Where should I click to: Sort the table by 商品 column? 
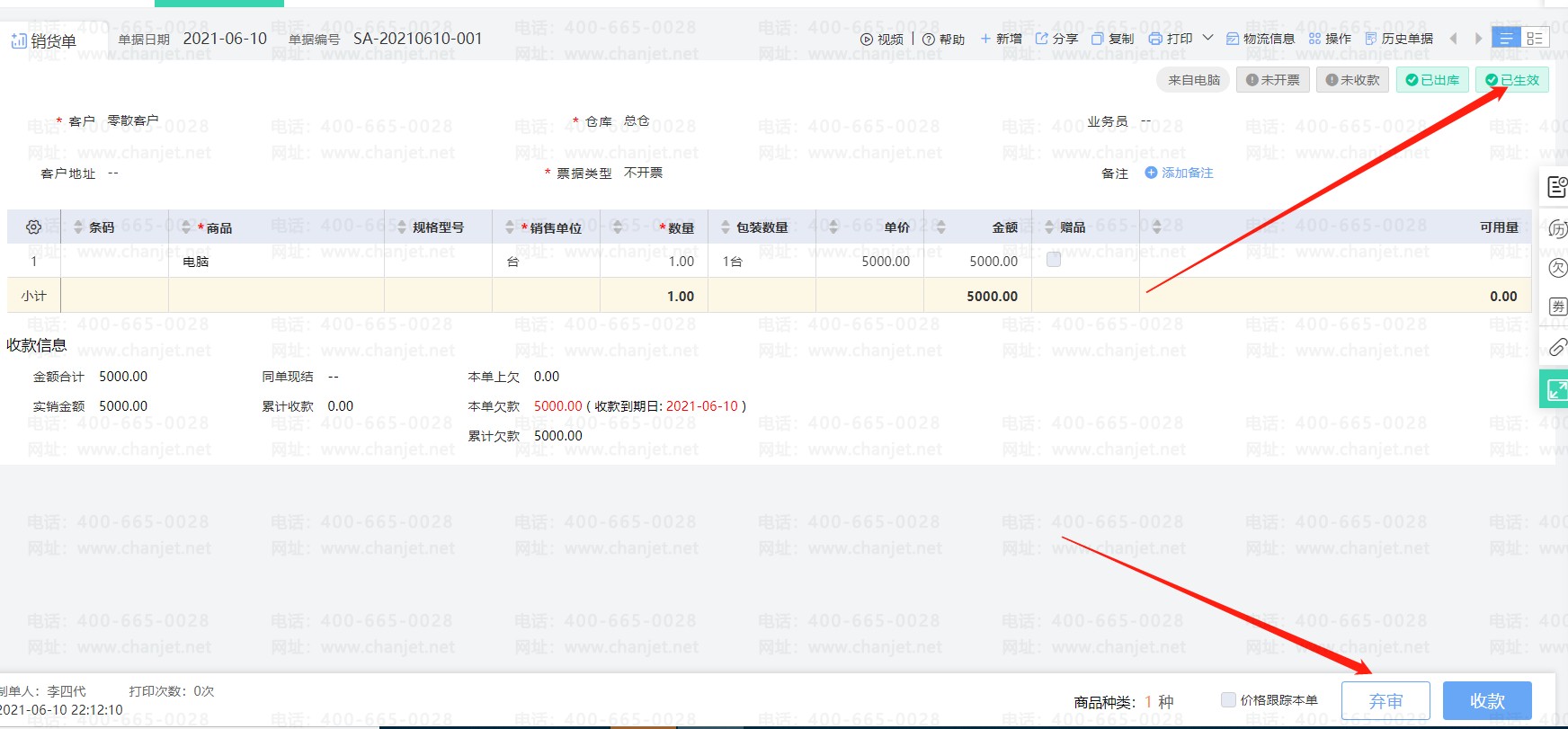point(186,227)
